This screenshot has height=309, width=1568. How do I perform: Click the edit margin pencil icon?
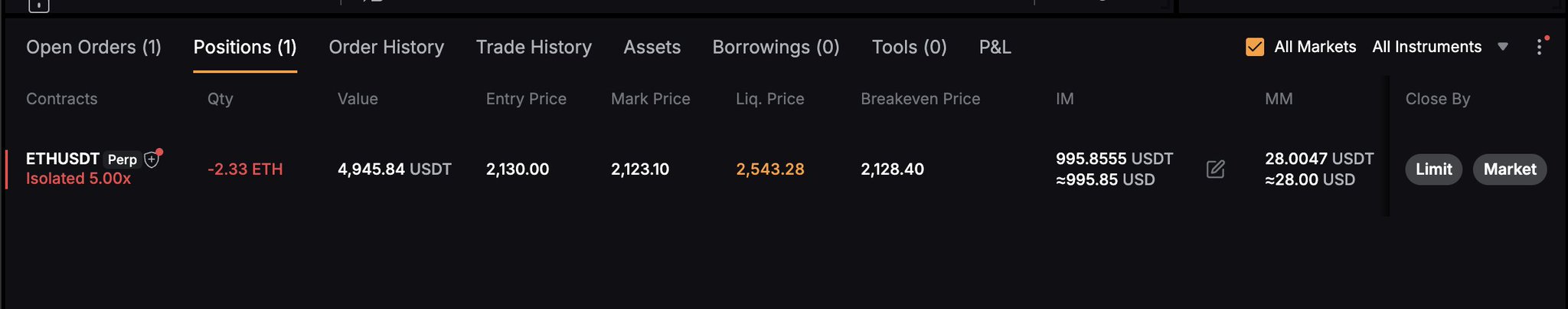point(1215,169)
